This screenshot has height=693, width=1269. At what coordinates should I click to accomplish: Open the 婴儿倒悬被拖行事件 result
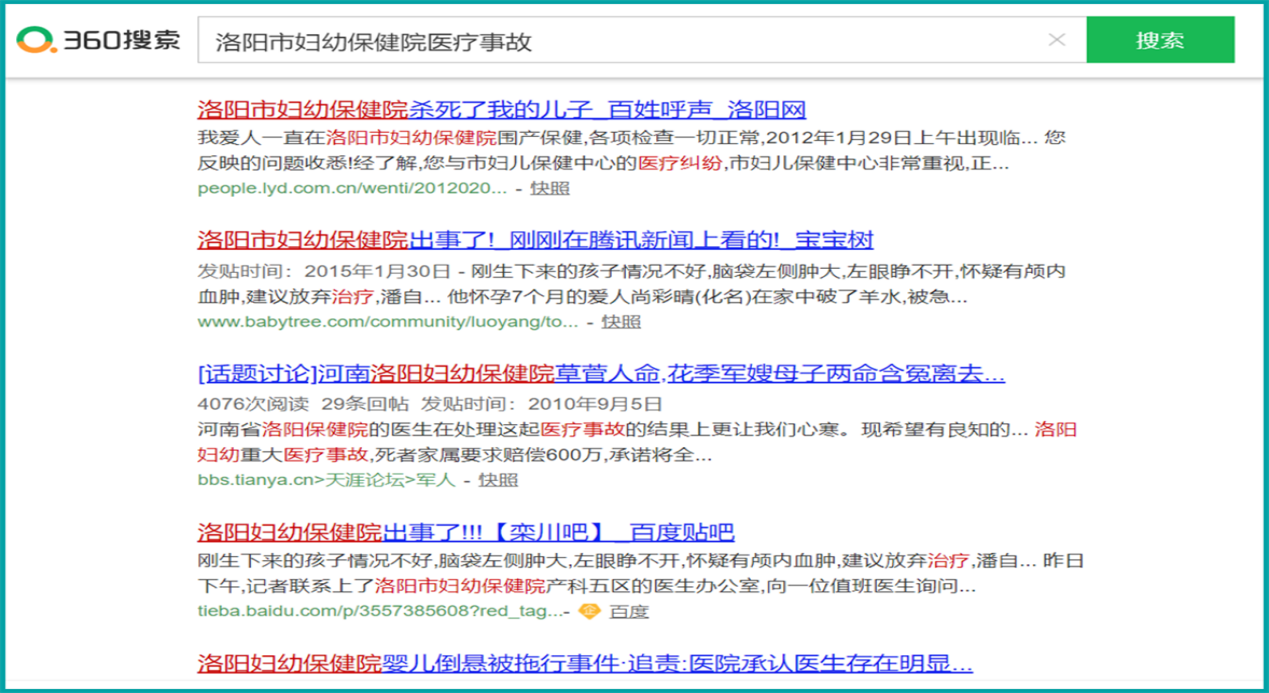point(585,663)
